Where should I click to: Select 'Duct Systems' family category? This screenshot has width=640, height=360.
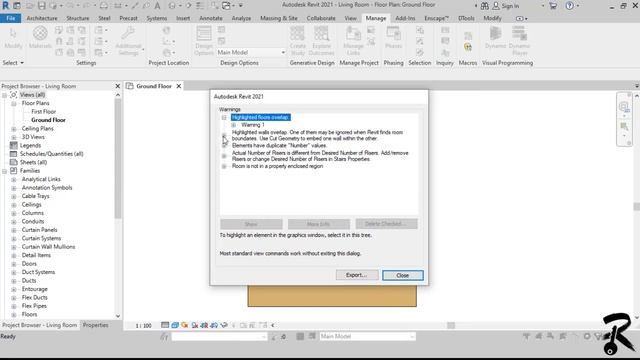pos(38,272)
